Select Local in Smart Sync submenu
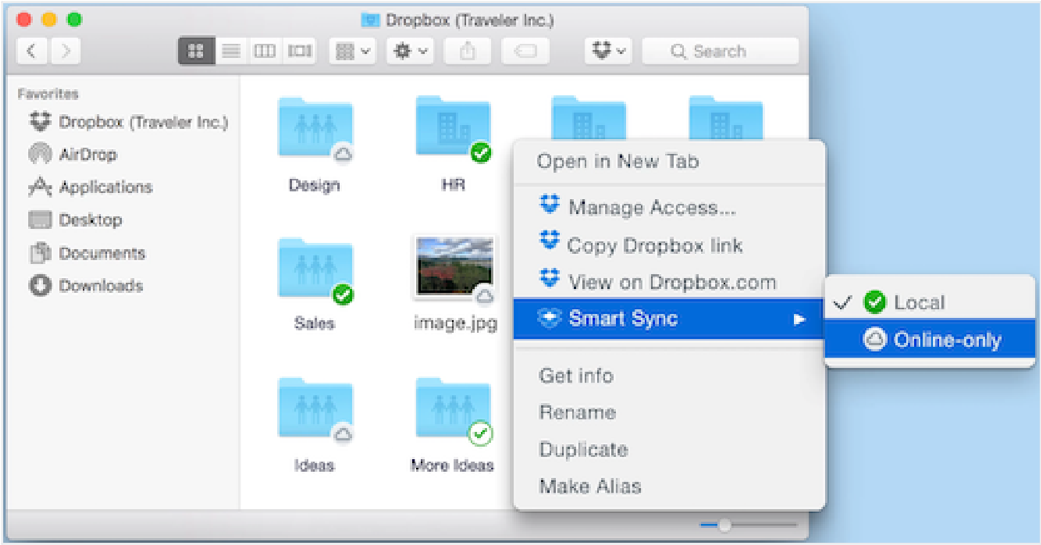The image size is (1041, 545). click(x=929, y=303)
